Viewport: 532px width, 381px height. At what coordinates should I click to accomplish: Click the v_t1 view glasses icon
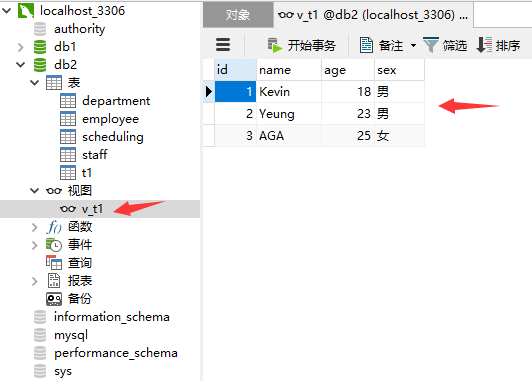68,209
